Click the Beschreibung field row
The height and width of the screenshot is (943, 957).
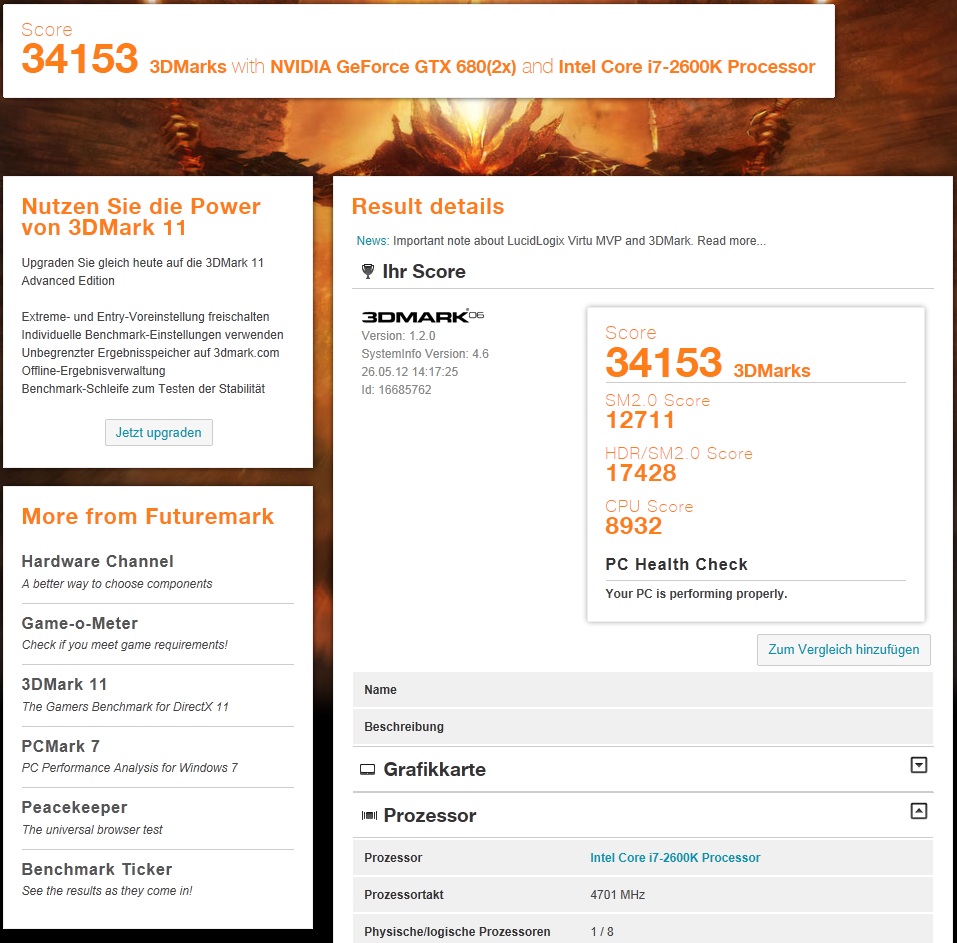tap(643, 727)
